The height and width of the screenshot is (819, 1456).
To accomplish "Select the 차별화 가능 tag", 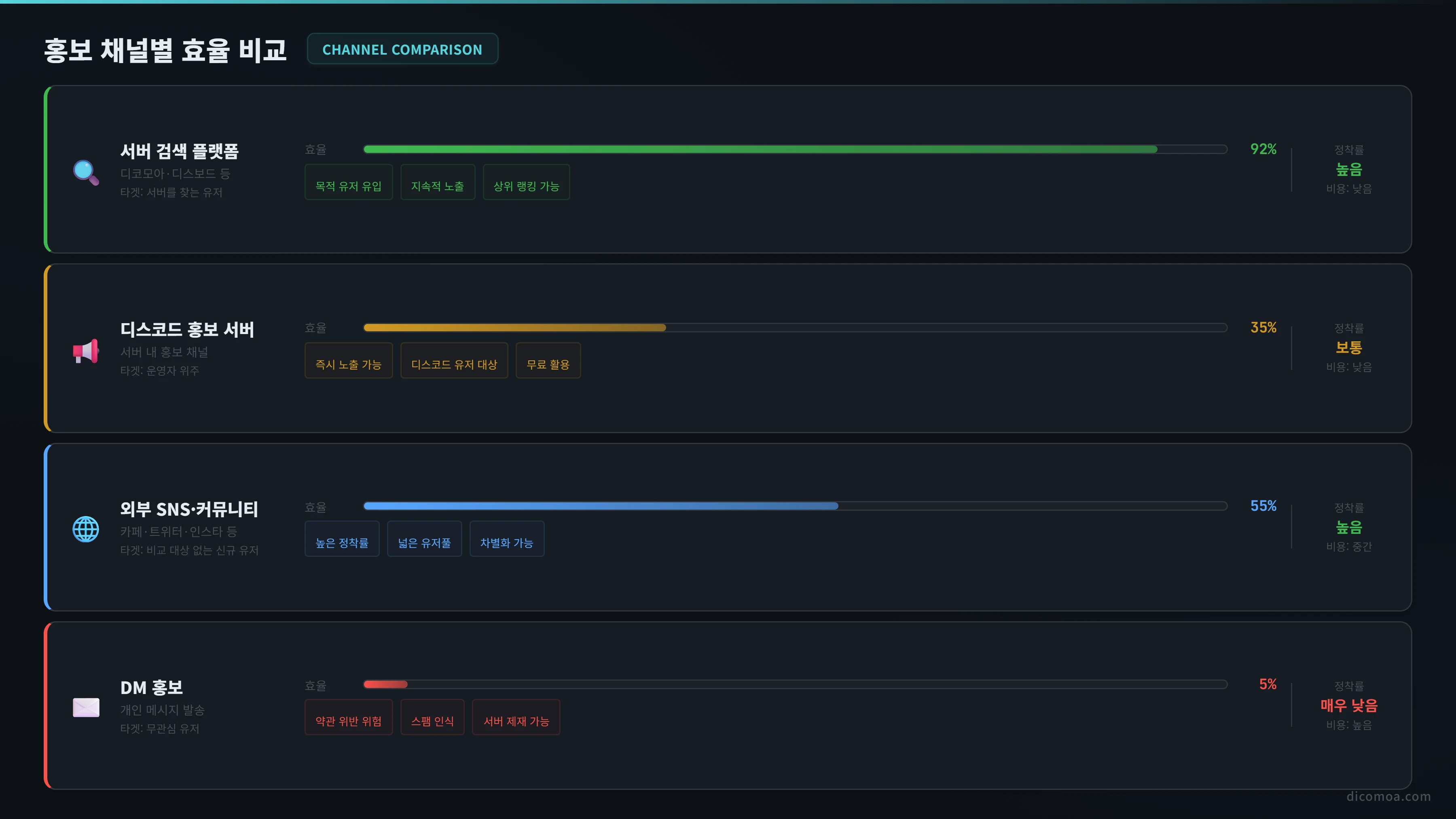I will click(x=507, y=539).
